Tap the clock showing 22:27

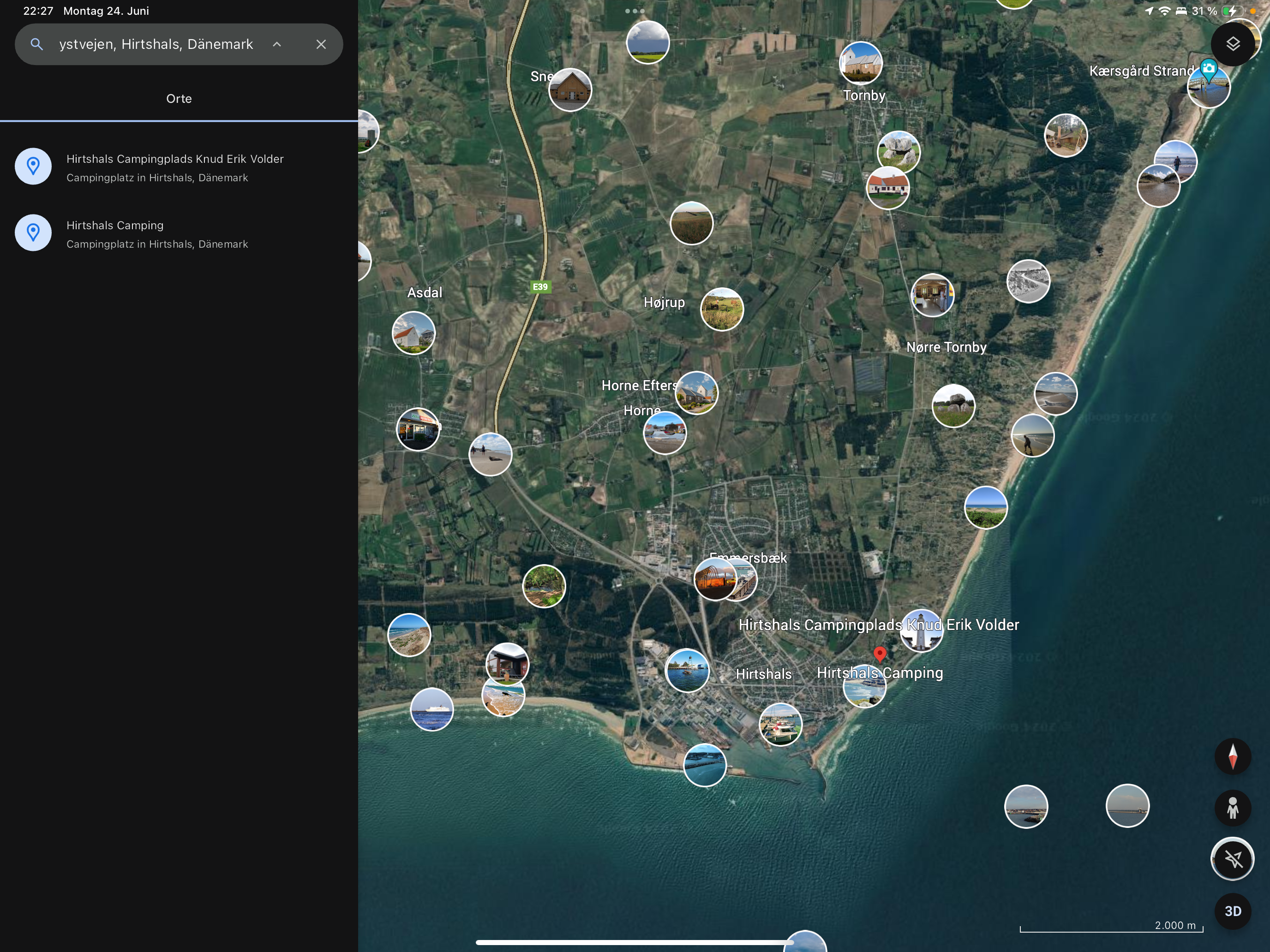[38, 11]
